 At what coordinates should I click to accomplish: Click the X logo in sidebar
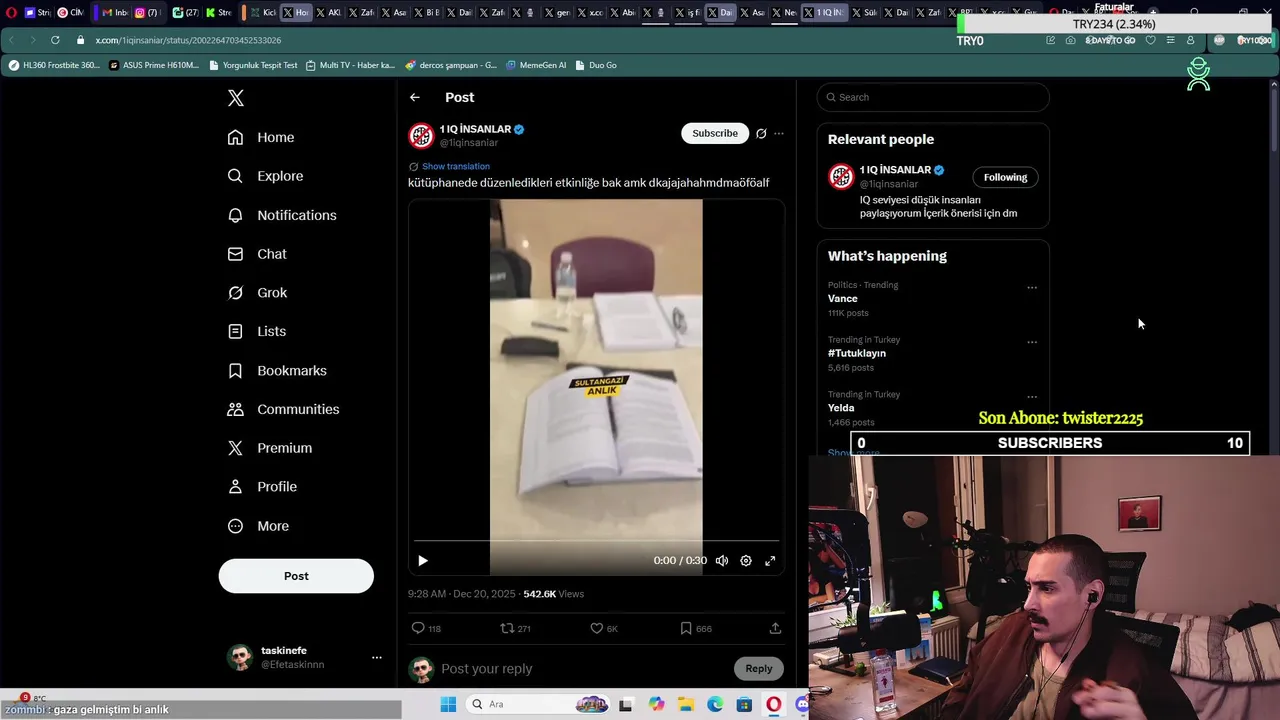[236, 98]
